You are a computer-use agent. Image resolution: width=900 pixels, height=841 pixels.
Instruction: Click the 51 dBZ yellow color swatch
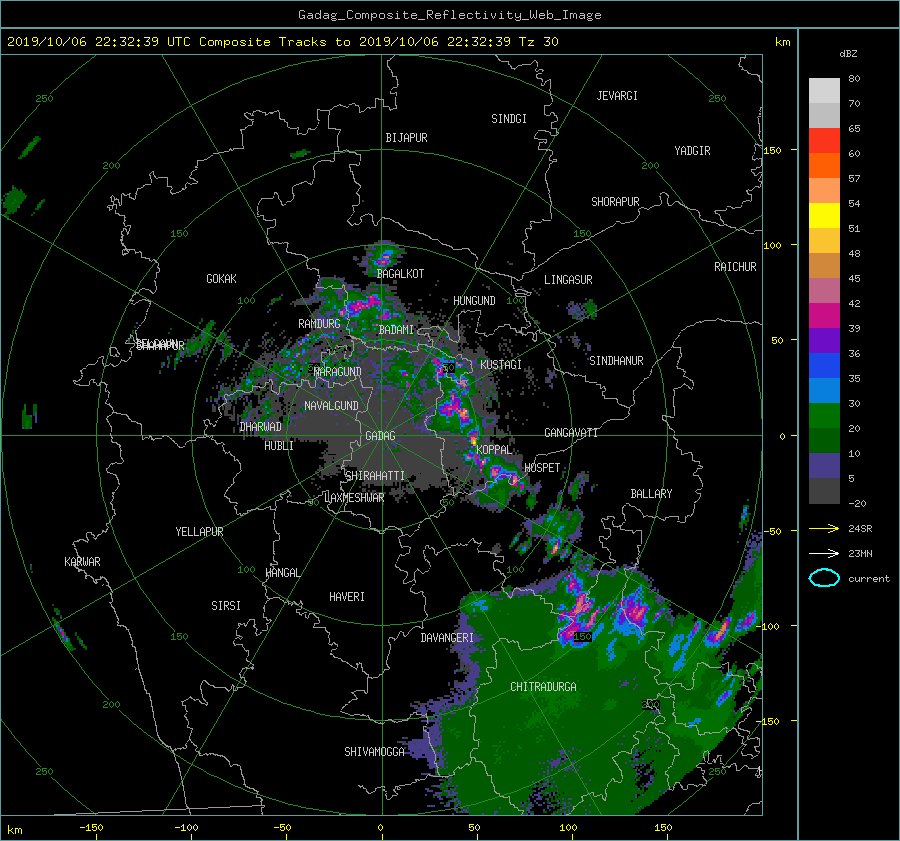824,216
